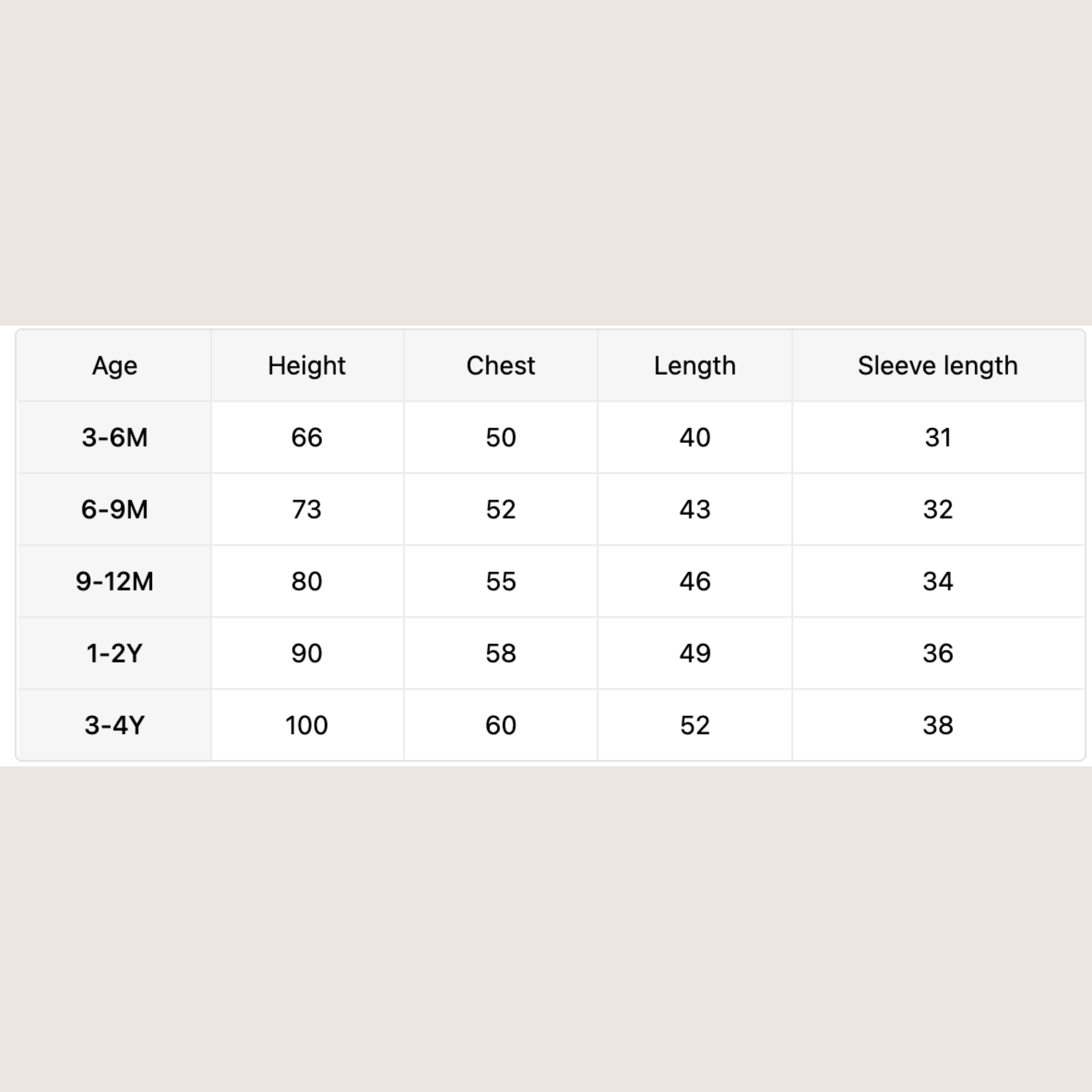Click the height value 73 cell
Image resolution: width=1092 pixels, height=1092 pixels.
(307, 509)
